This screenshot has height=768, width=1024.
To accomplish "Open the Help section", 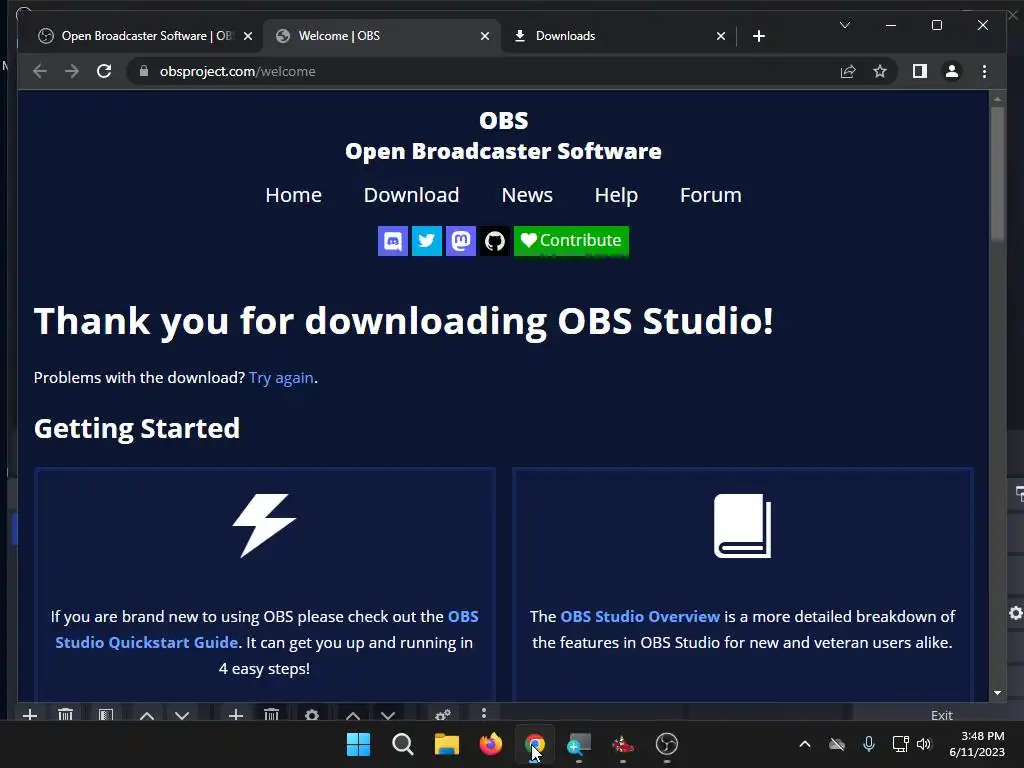I will (x=616, y=195).
